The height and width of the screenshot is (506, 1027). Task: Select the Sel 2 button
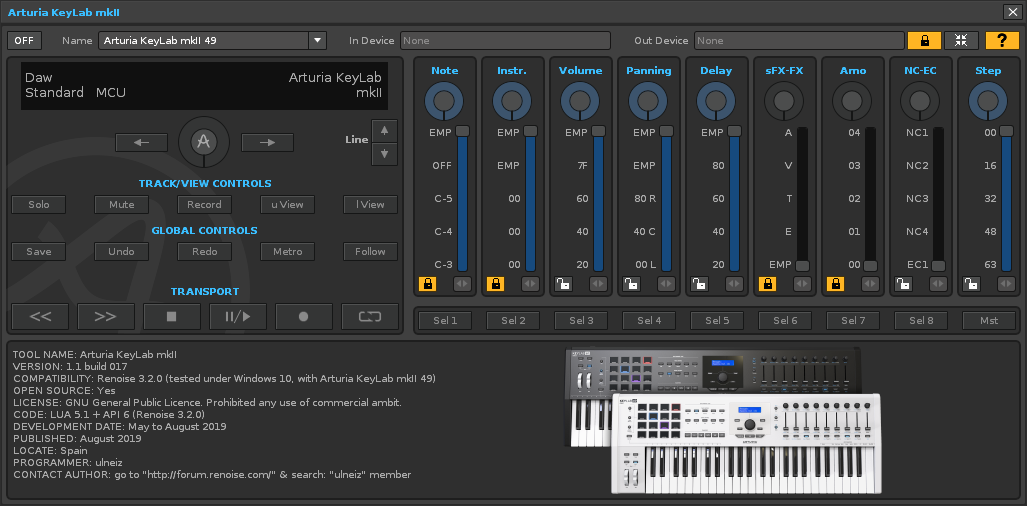click(514, 321)
